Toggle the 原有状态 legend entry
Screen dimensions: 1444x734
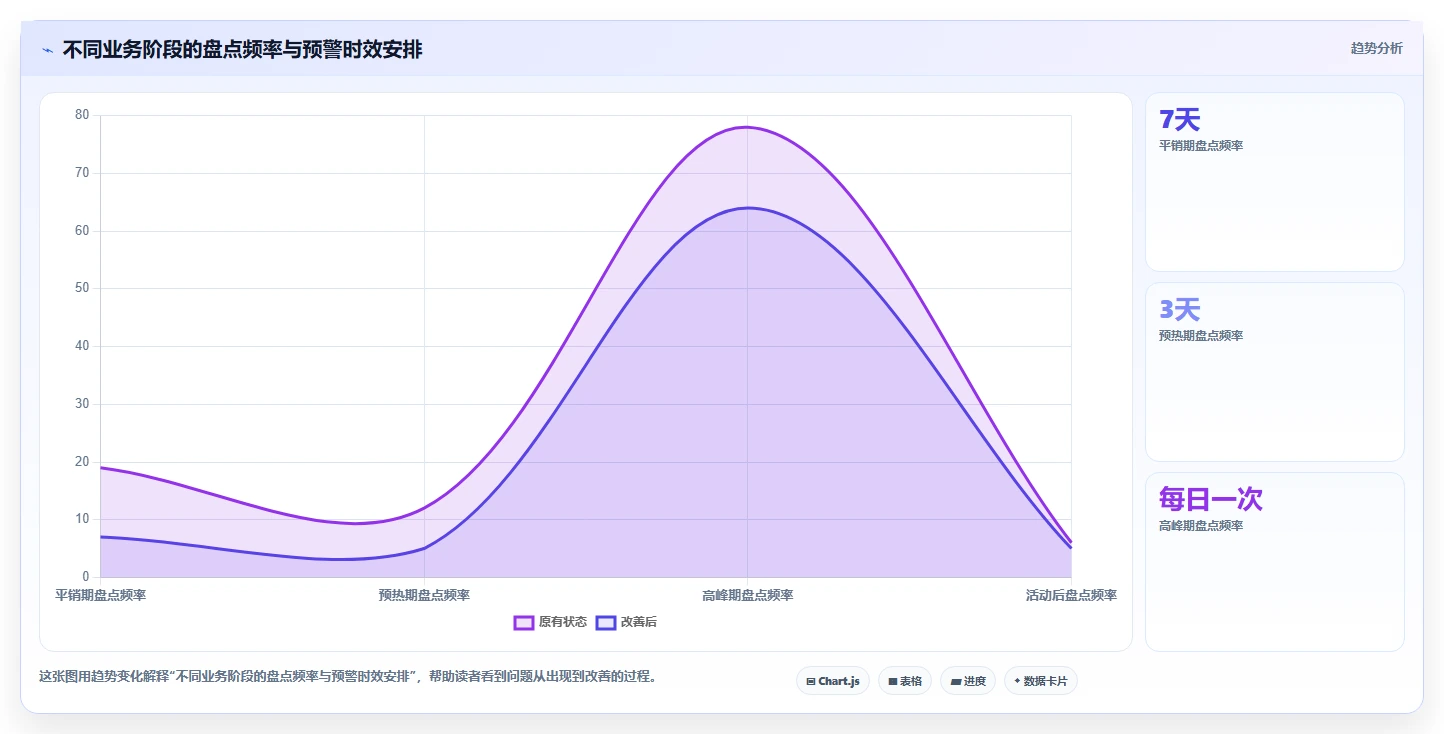click(x=551, y=622)
